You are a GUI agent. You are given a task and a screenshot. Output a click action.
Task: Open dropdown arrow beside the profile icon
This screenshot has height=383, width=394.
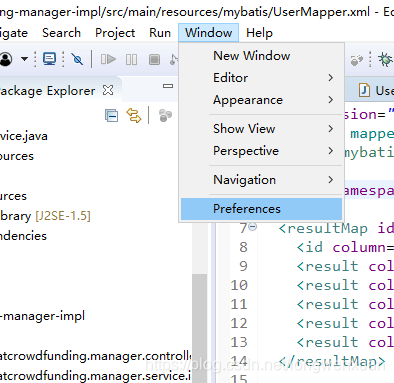tap(24, 59)
